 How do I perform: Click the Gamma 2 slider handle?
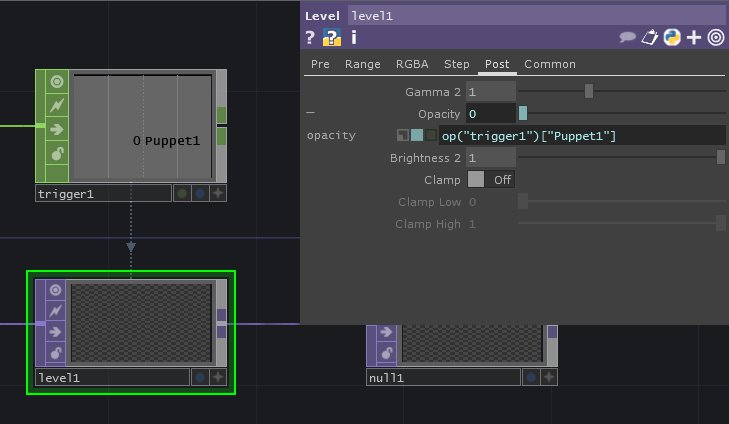pos(589,91)
